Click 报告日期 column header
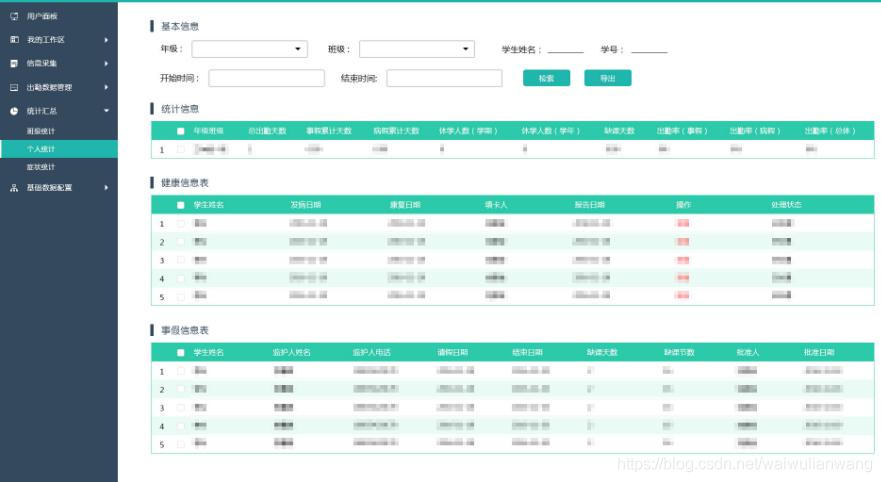The image size is (881, 482). 590,206
